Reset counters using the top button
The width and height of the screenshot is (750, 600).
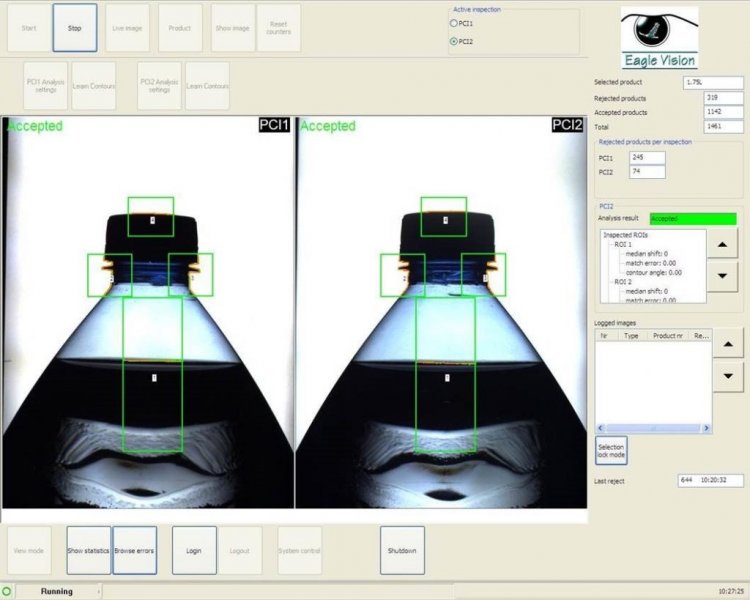click(278, 28)
